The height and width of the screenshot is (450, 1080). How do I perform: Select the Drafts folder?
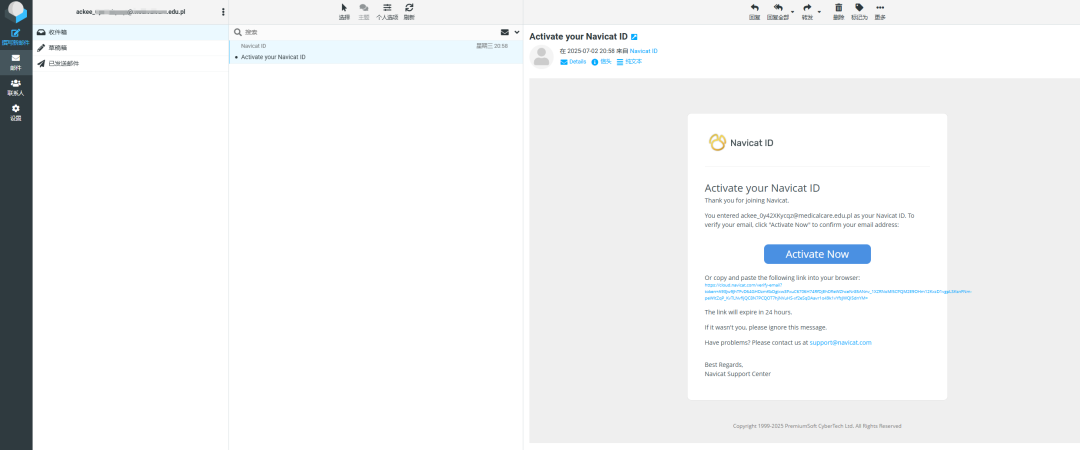click(64, 47)
